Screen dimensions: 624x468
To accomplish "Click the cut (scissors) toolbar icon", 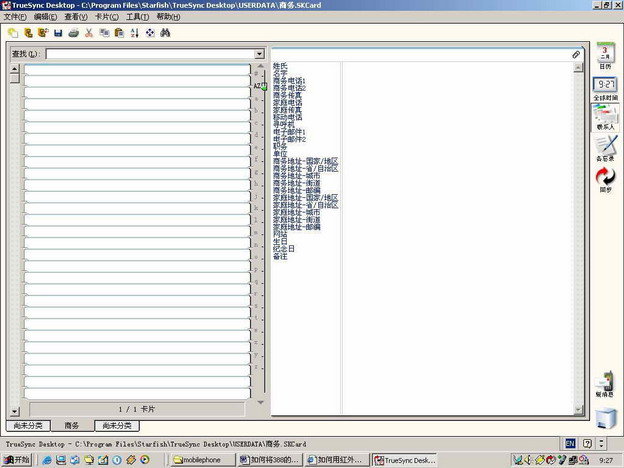I will tap(89, 33).
